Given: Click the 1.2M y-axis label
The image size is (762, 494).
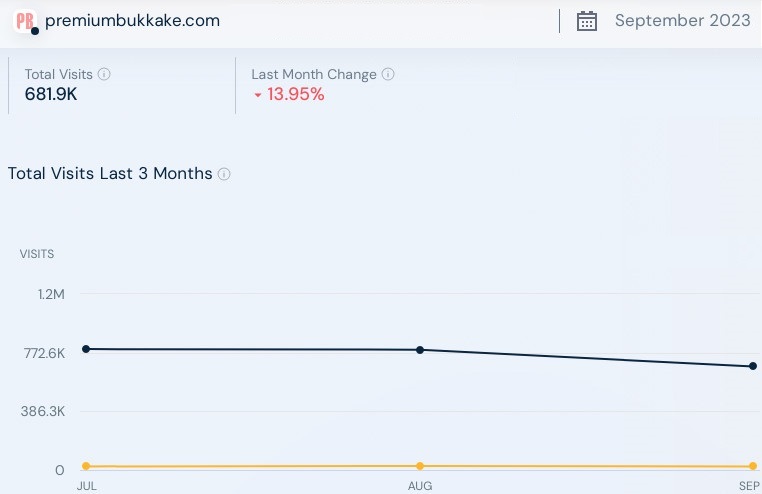Looking at the screenshot, I should point(51,294).
